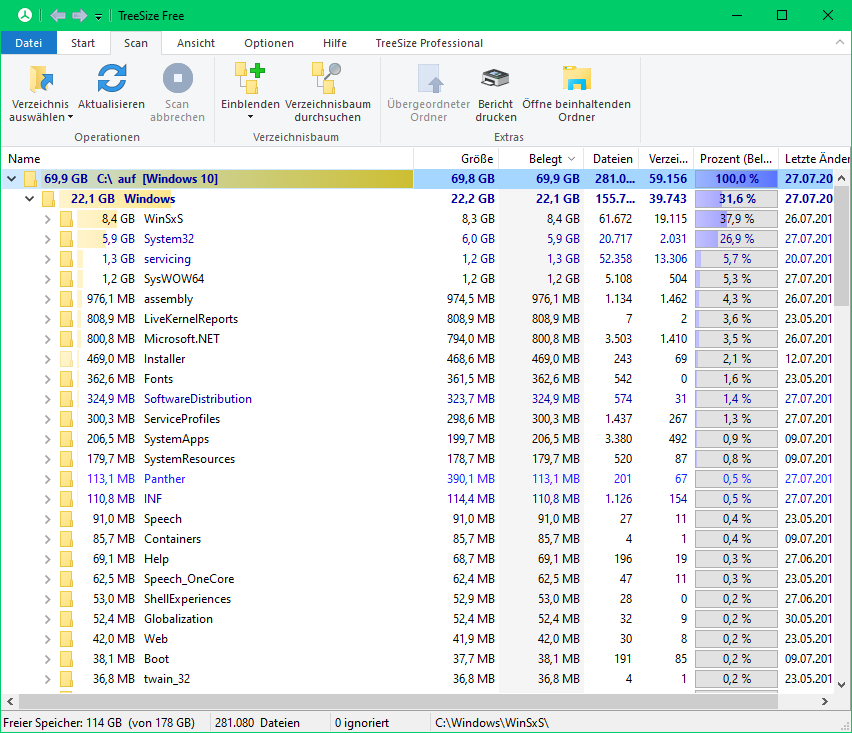
Task: Sort by Prozent (Bel... column header
Action: tap(736, 159)
